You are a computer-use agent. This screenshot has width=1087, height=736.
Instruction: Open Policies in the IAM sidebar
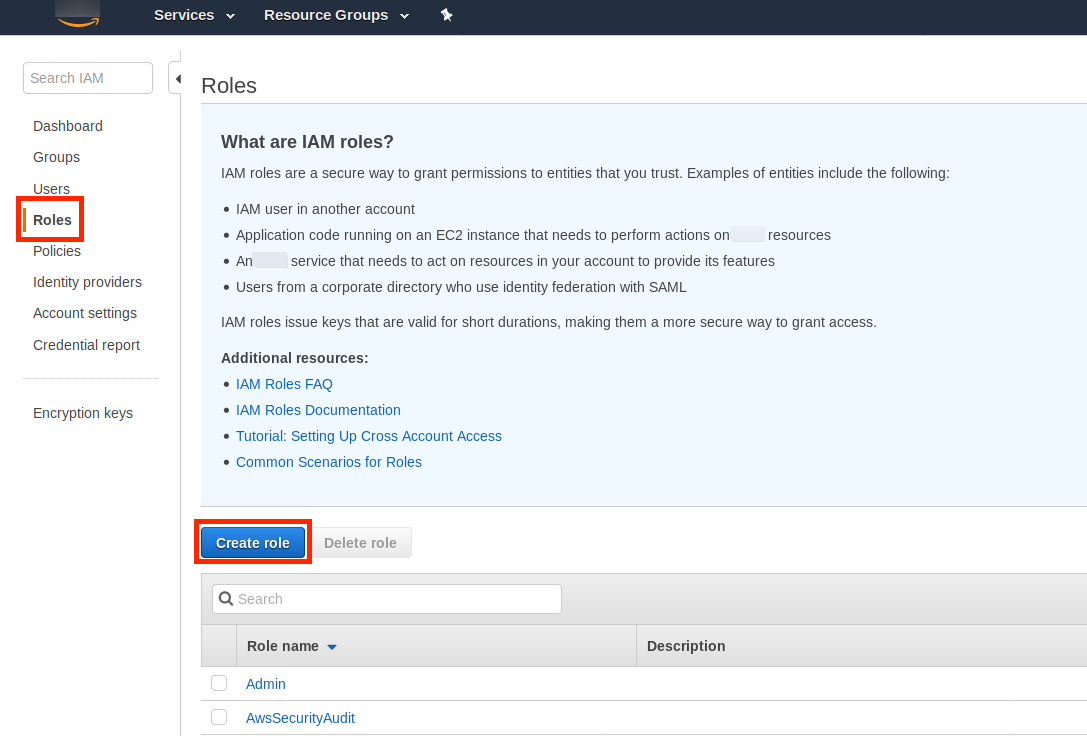click(57, 251)
